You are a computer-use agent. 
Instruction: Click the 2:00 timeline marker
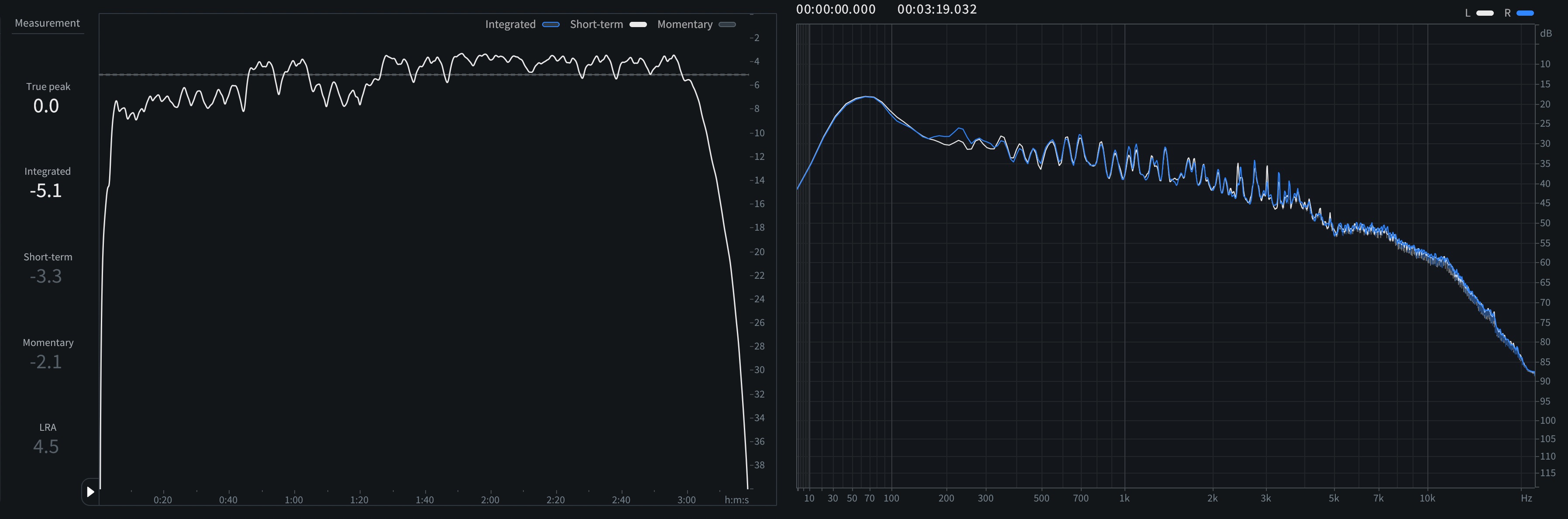[x=490, y=500]
